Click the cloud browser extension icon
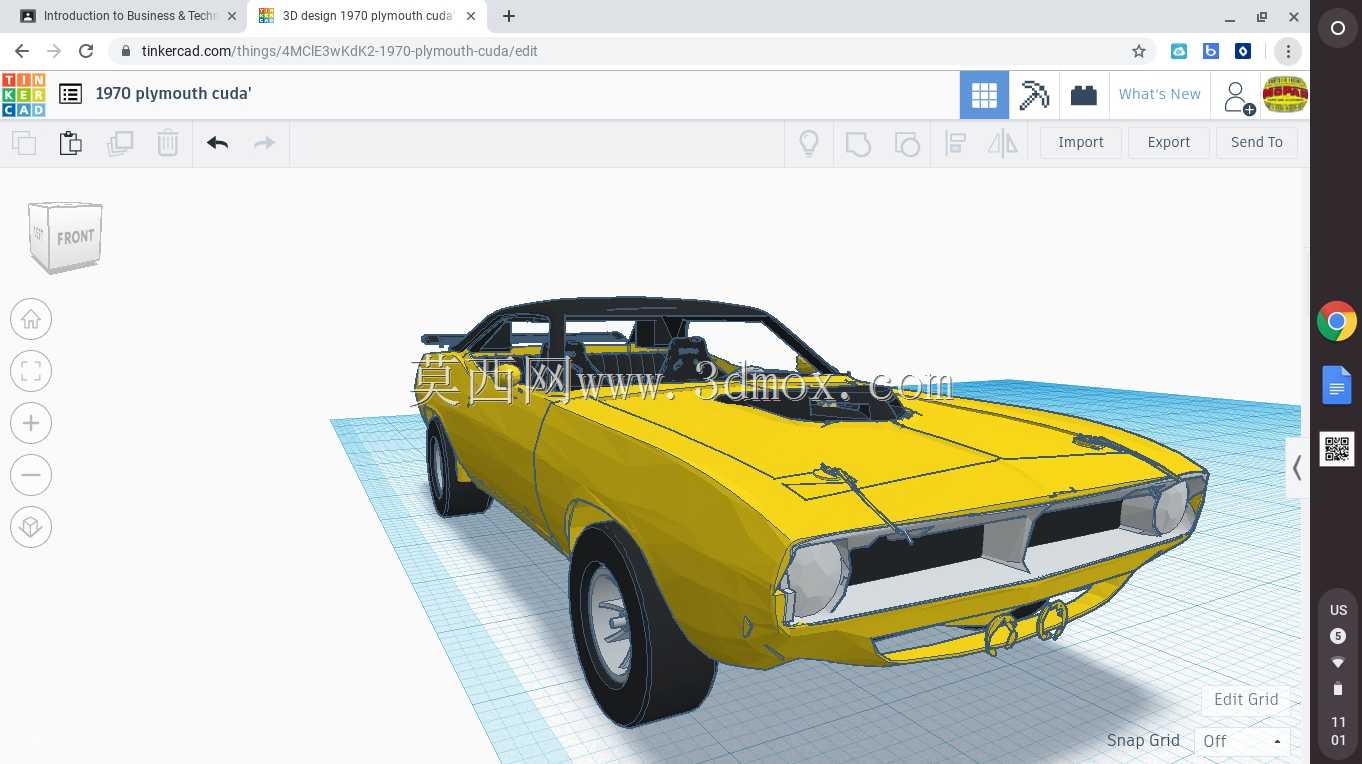This screenshot has width=1362, height=764. (x=1179, y=51)
